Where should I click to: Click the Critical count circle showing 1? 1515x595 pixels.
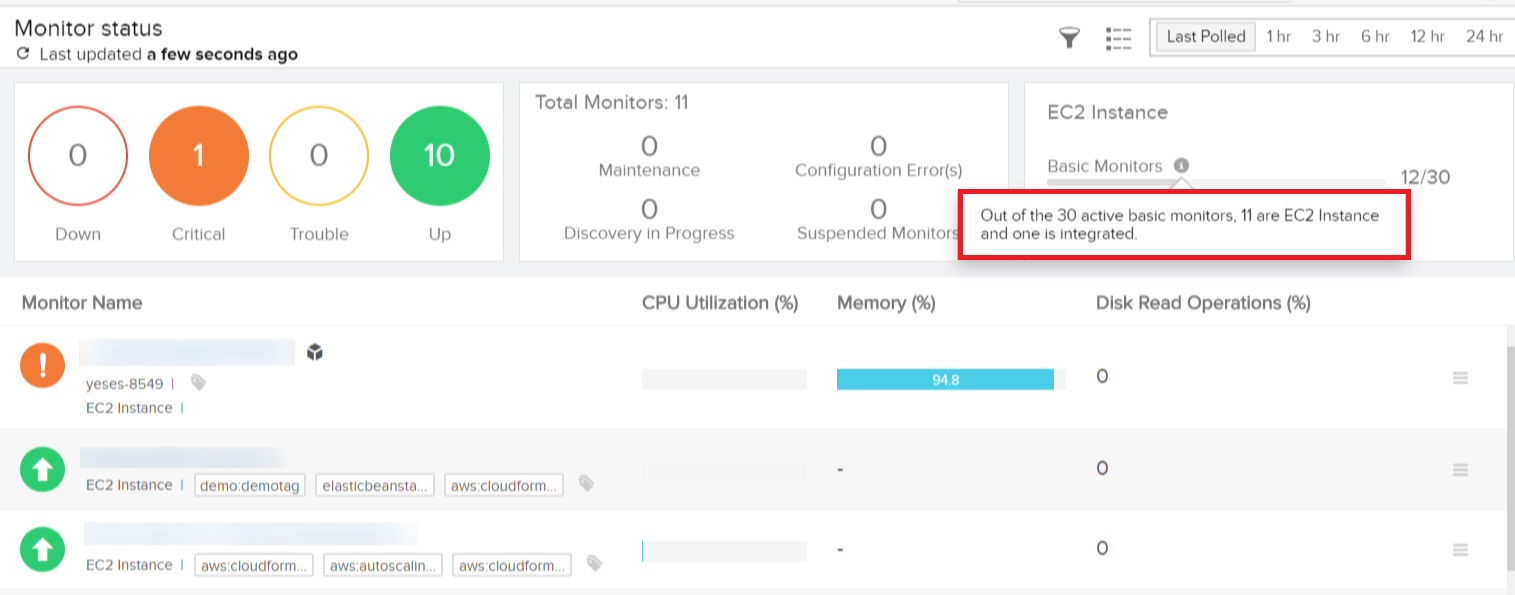(x=198, y=155)
